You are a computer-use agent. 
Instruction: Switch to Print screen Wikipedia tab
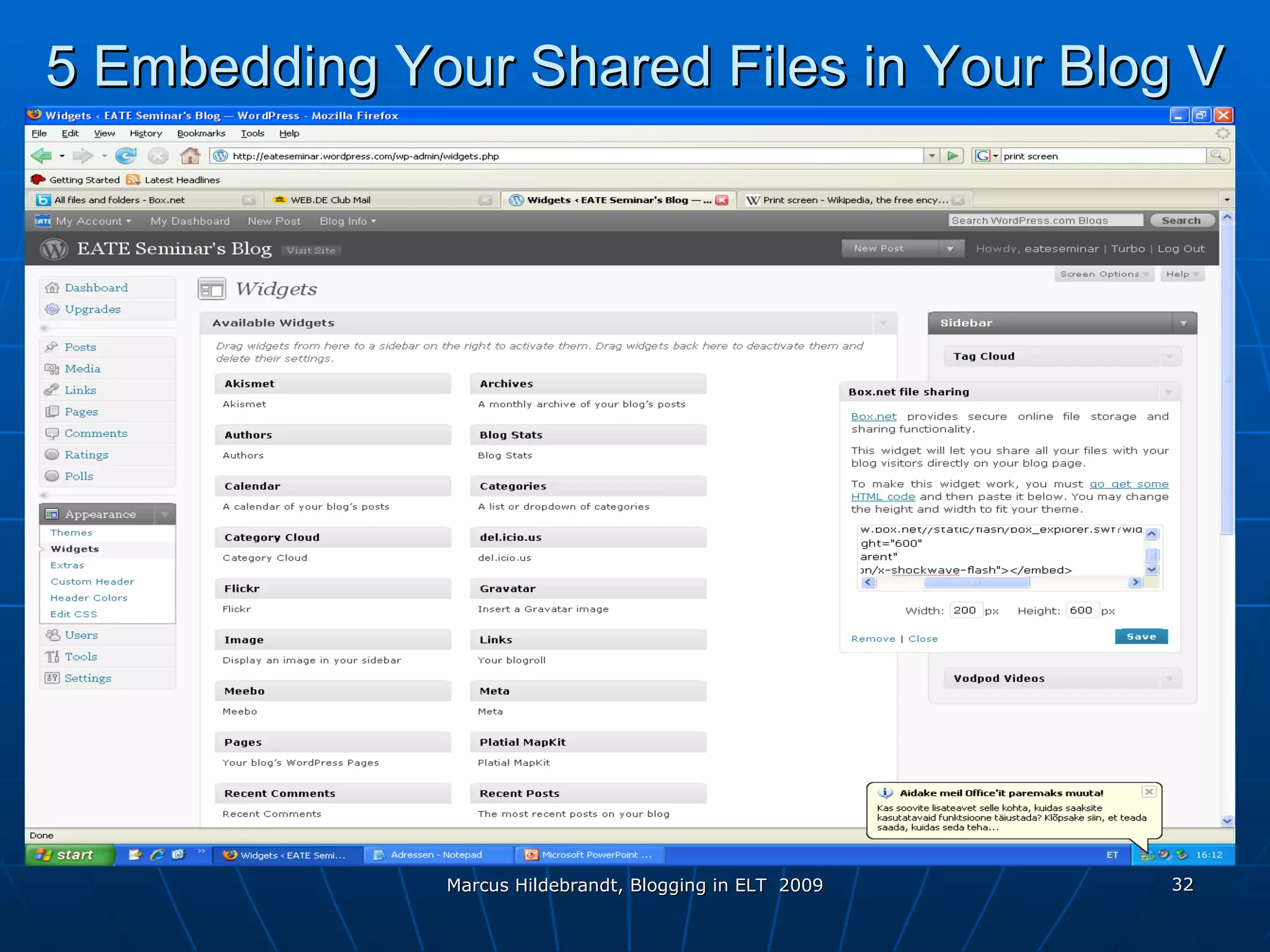(x=855, y=200)
